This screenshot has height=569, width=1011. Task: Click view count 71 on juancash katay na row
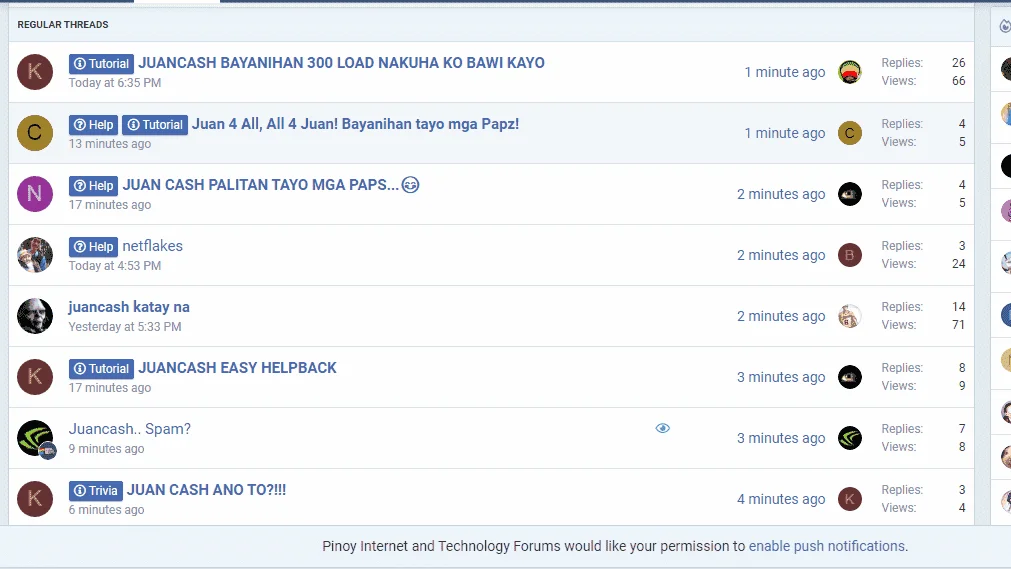click(x=958, y=324)
